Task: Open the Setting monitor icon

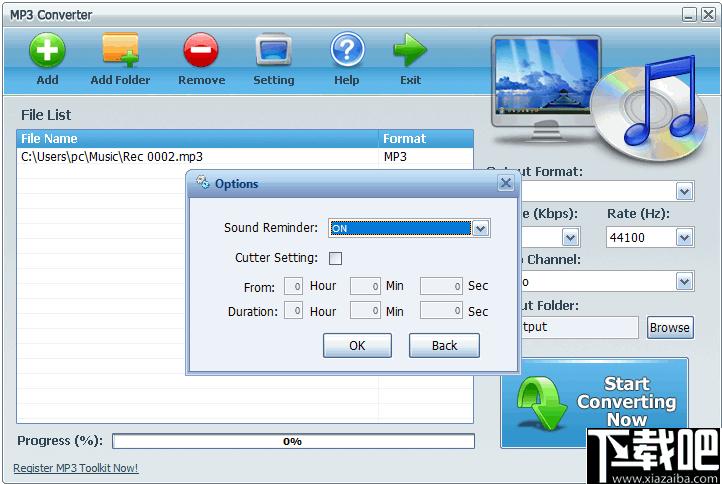Action: (274, 50)
